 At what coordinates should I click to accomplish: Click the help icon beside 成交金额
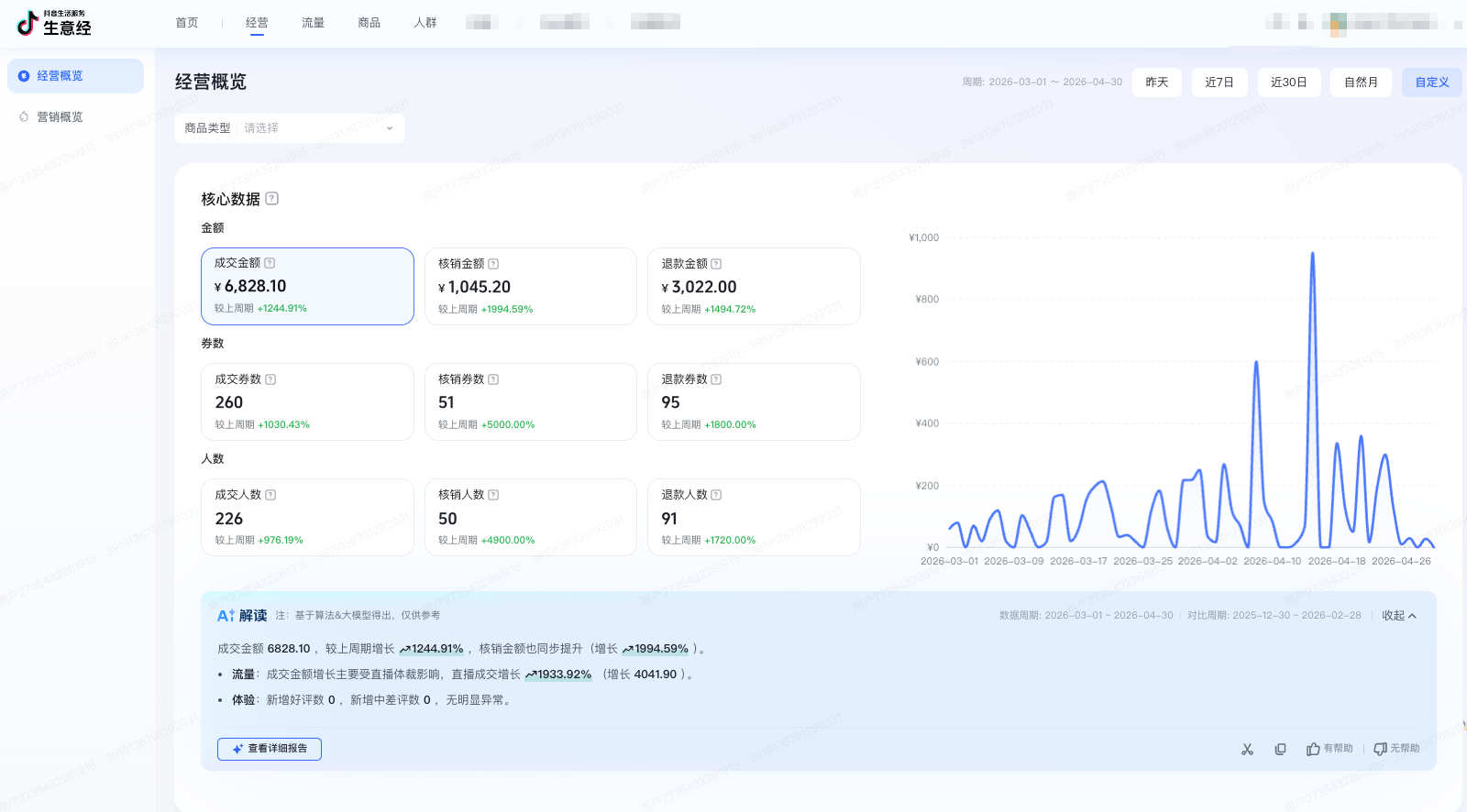pos(270,263)
